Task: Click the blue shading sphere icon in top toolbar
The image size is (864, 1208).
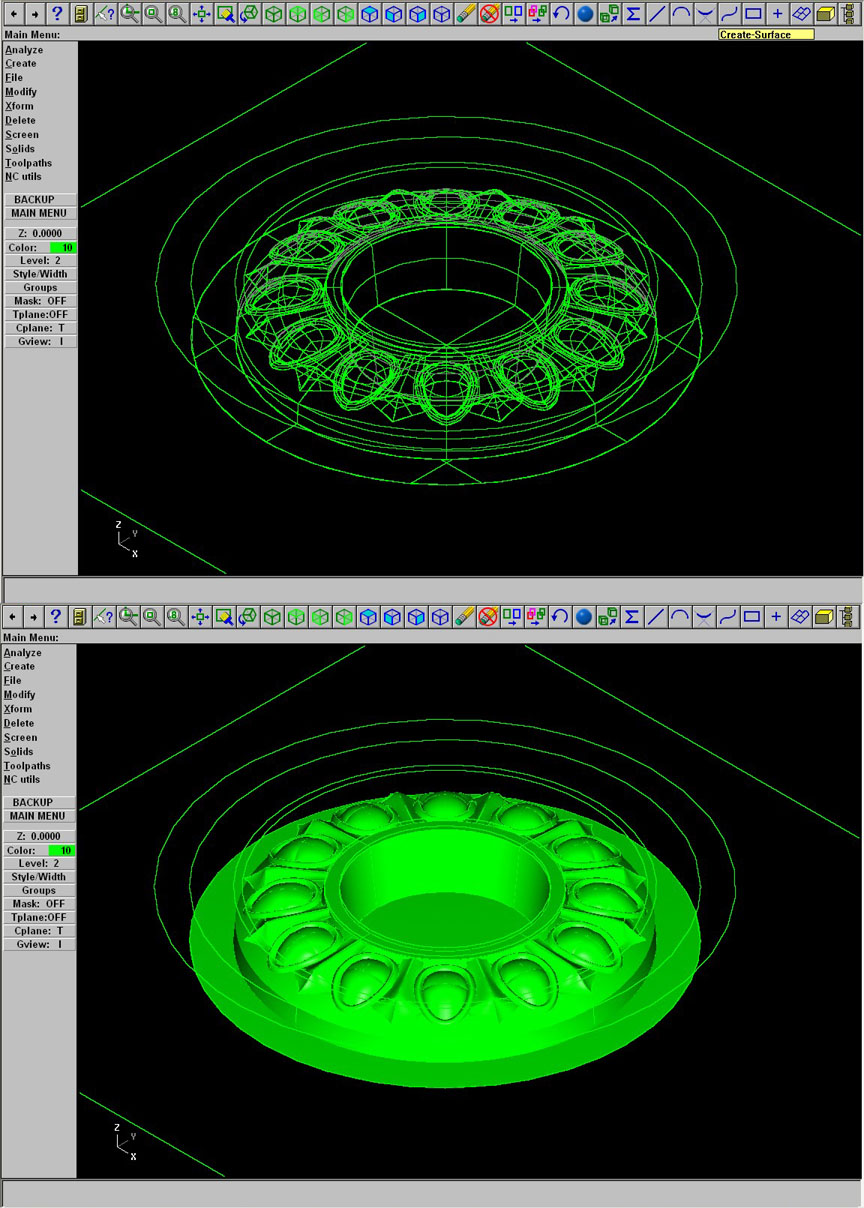Action: point(585,14)
